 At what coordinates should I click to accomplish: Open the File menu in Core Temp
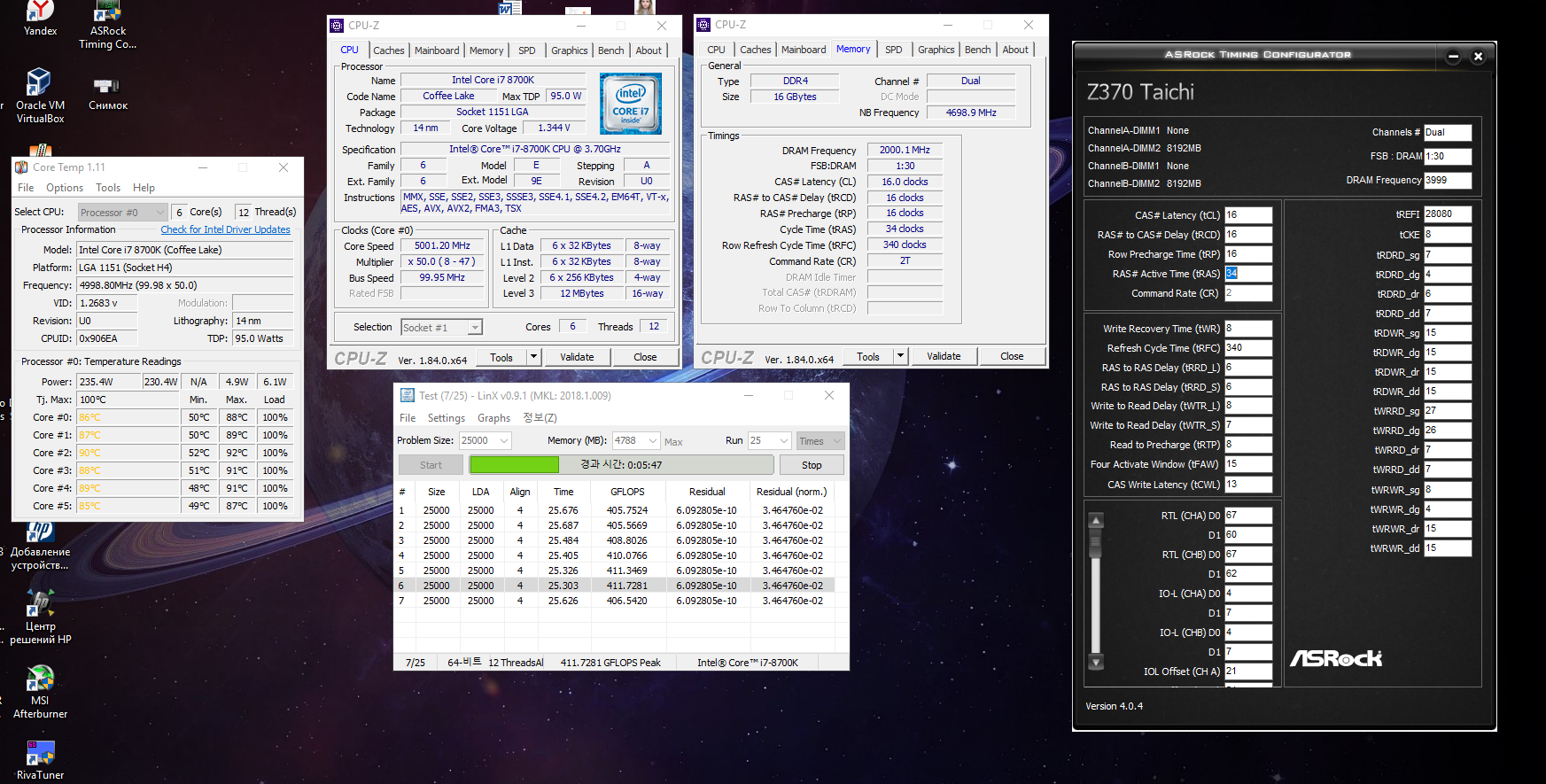tap(26, 188)
